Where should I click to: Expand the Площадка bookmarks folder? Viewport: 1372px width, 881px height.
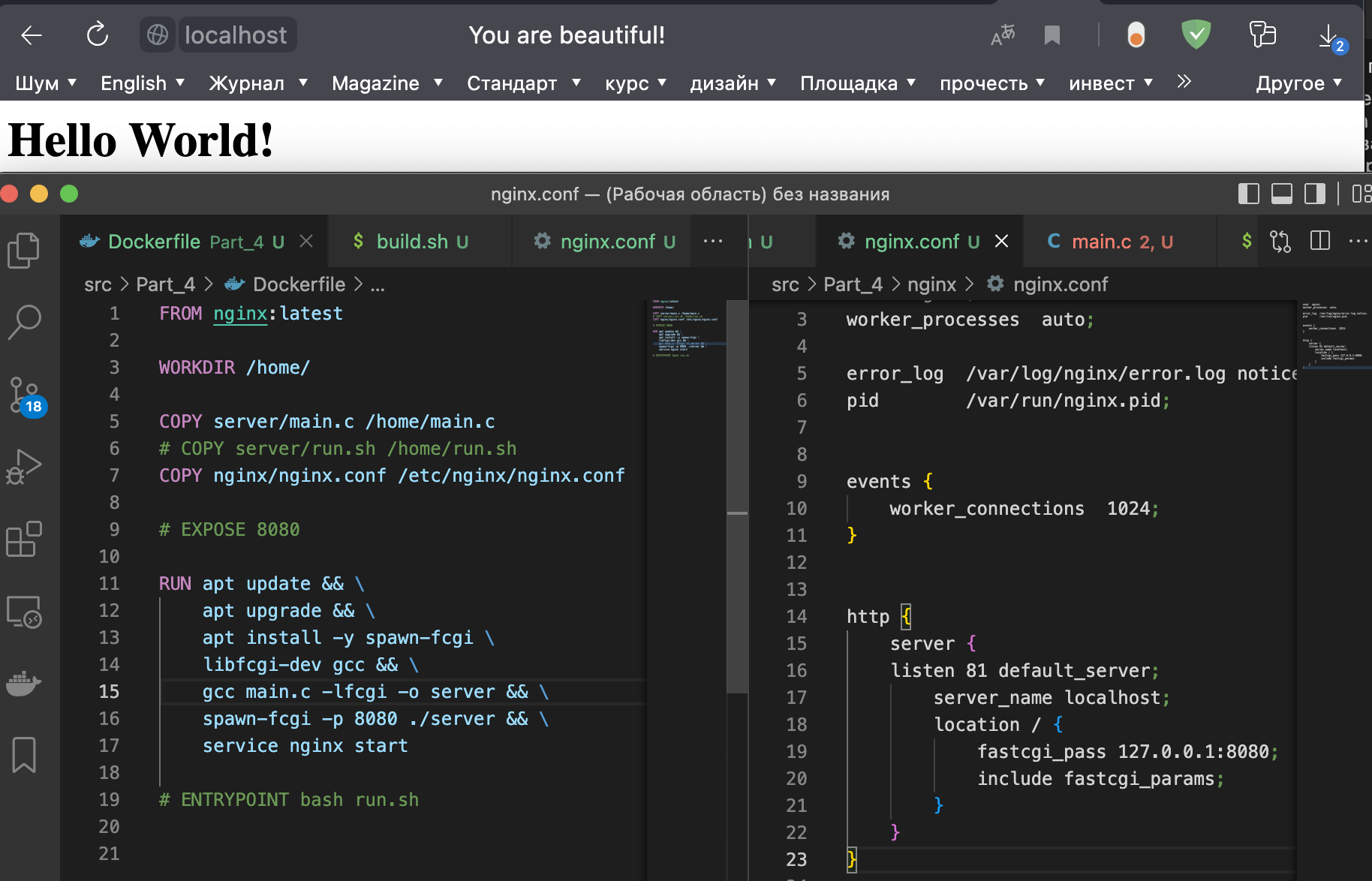point(858,83)
